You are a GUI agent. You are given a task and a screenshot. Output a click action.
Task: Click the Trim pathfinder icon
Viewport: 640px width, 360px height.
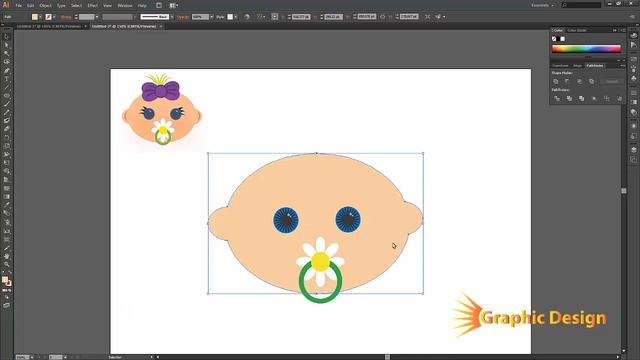(569, 98)
